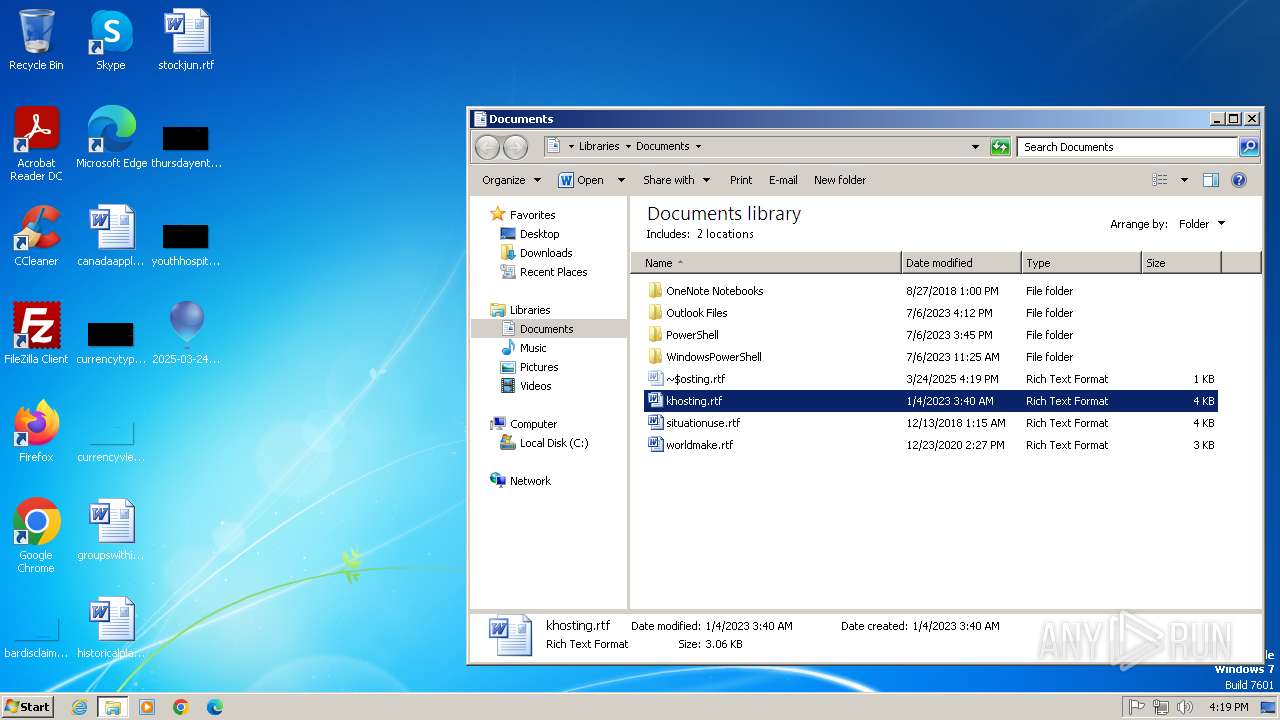1280x720 pixels.
Task: Open Windows Media Player from taskbar
Action: coord(147,707)
